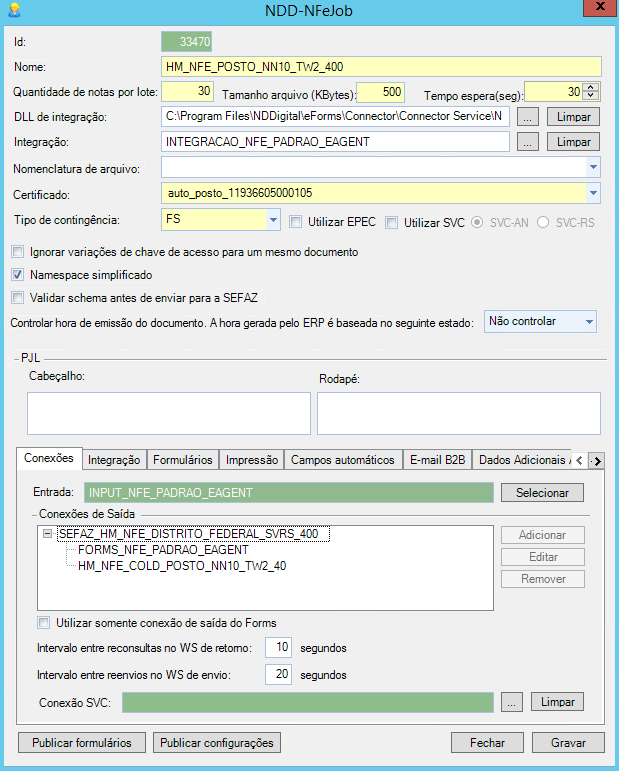Viewport: 619px width, 771px height.
Task: Click the user icon in the title bar
Action: [x=14, y=10]
